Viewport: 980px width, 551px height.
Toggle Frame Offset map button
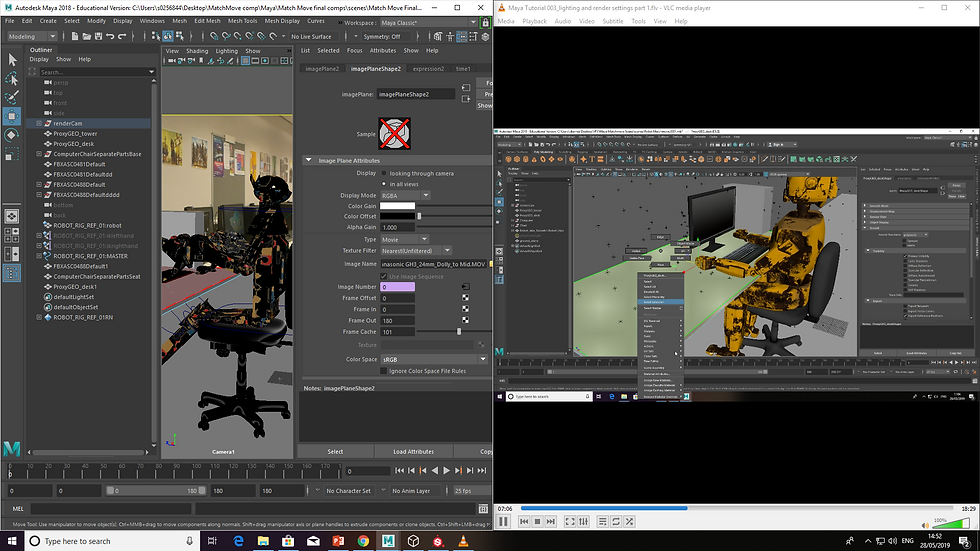(x=466, y=297)
